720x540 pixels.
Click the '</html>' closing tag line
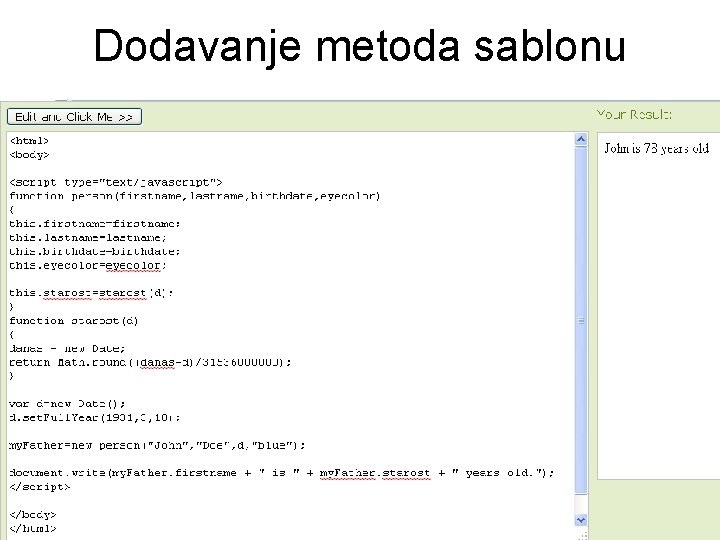pyautogui.click(x=33, y=529)
